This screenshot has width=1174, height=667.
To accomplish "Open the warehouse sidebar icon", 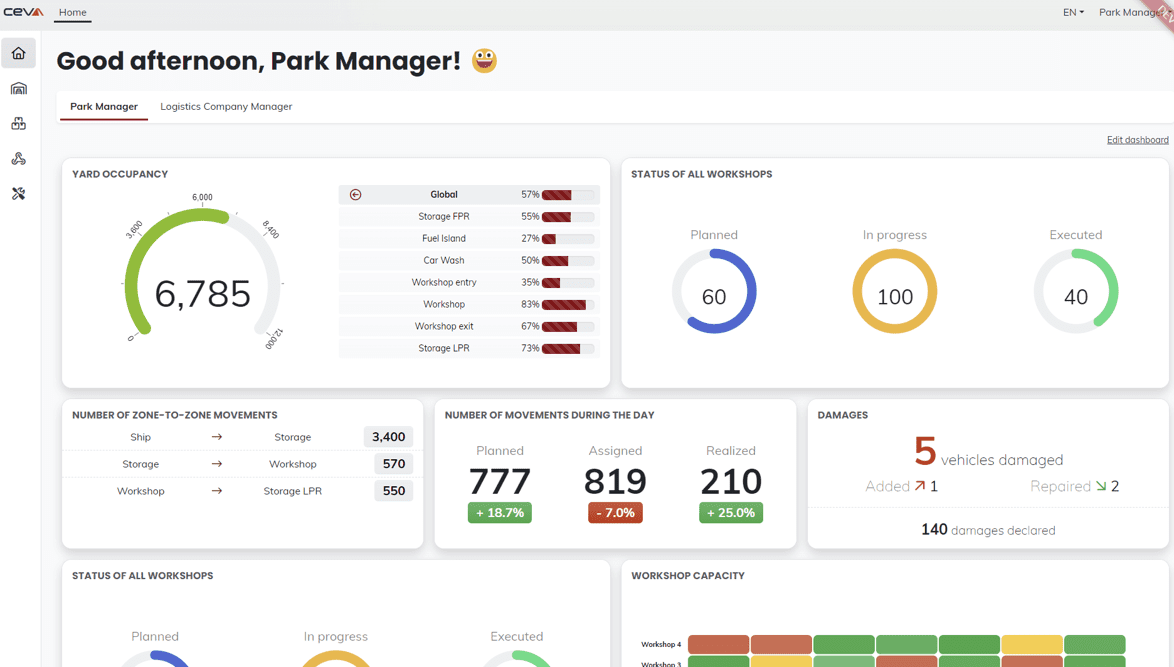I will pos(19,88).
